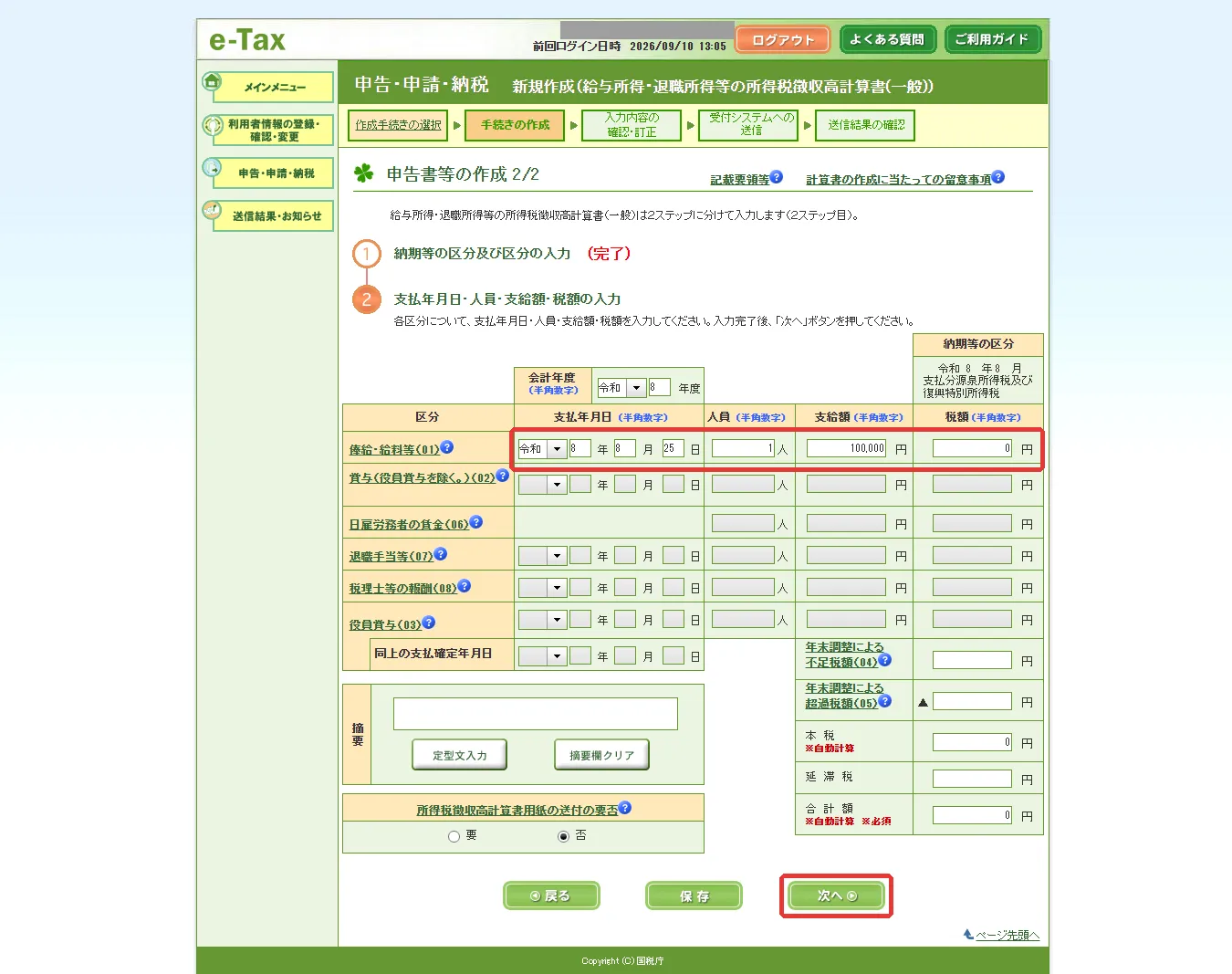Click the 次へ button
The image size is (1232, 974).
(x=837, y=895)
